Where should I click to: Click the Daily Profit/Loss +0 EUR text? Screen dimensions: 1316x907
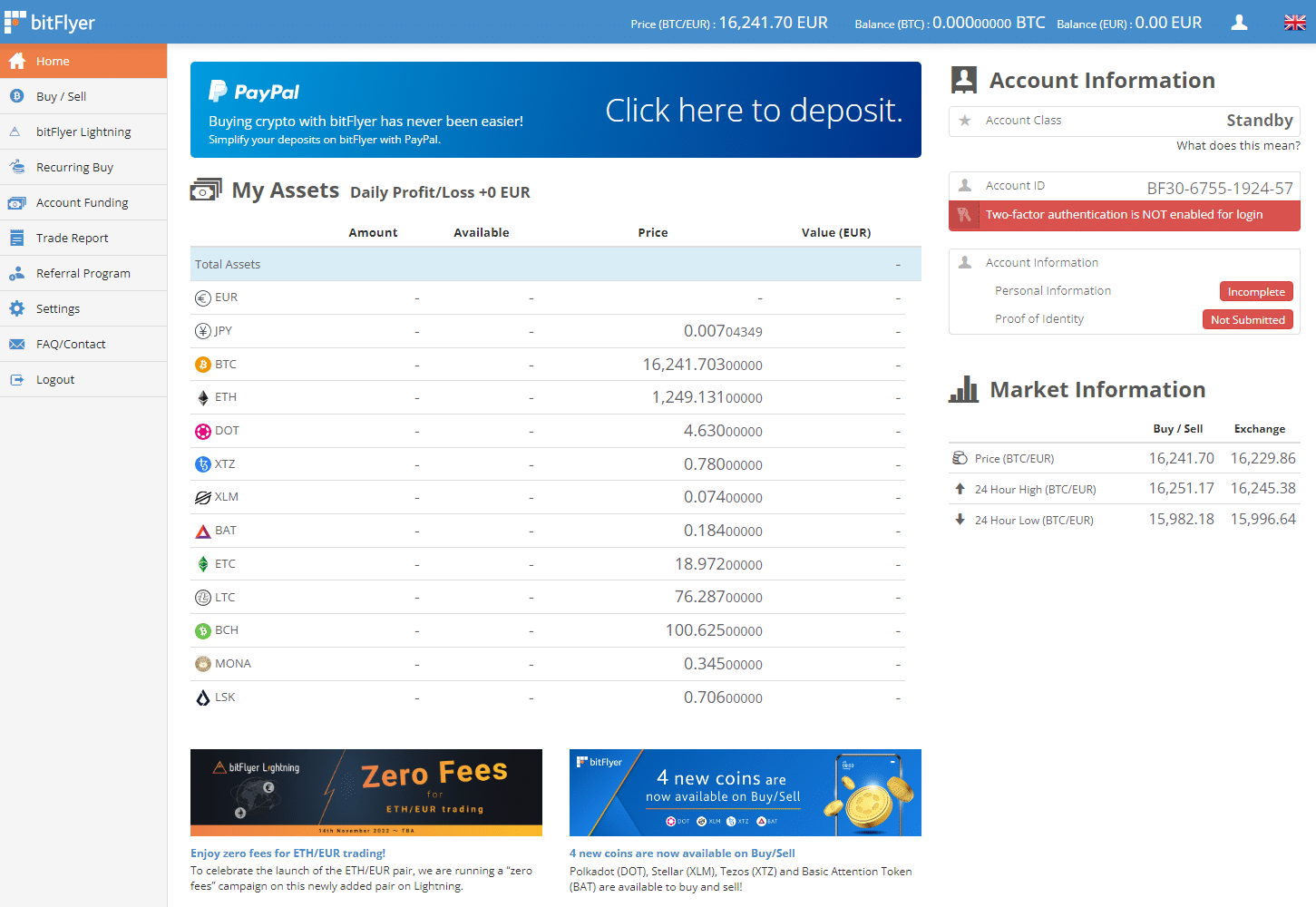pyautogui.click(x=440, y=192)
